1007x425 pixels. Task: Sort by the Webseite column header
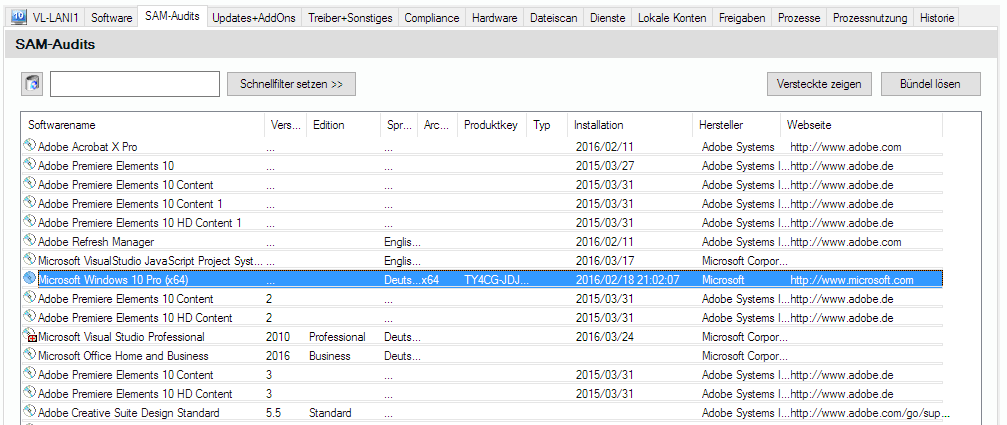point(861,125)
